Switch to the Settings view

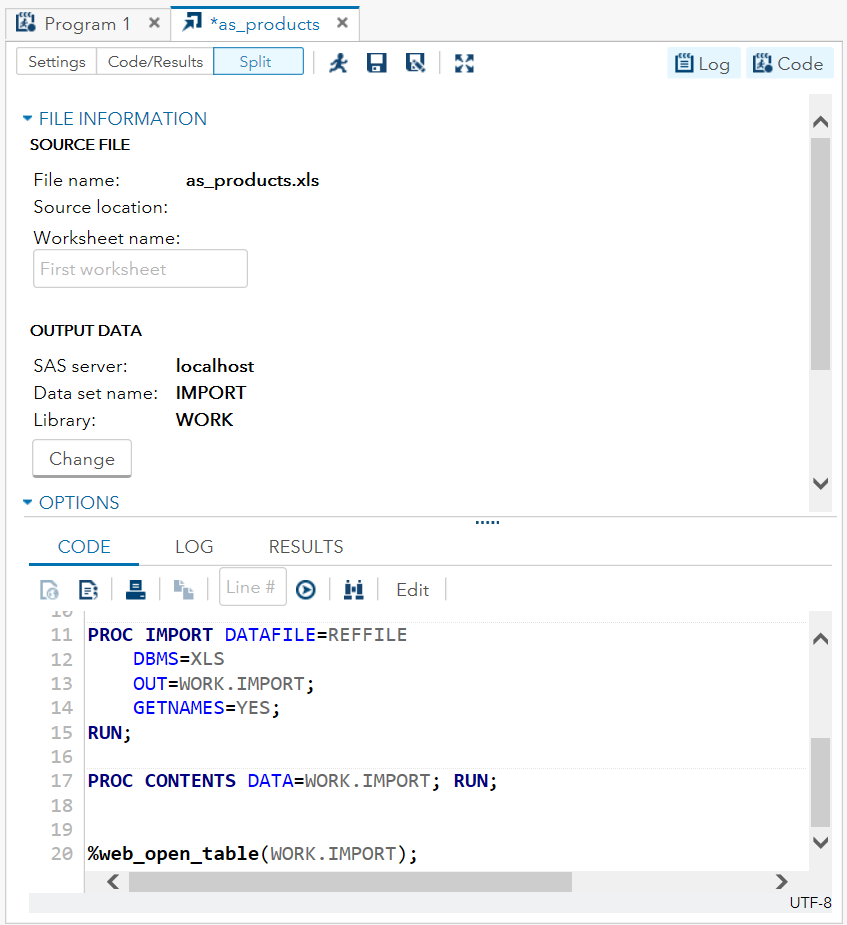[x=57, y=62]
